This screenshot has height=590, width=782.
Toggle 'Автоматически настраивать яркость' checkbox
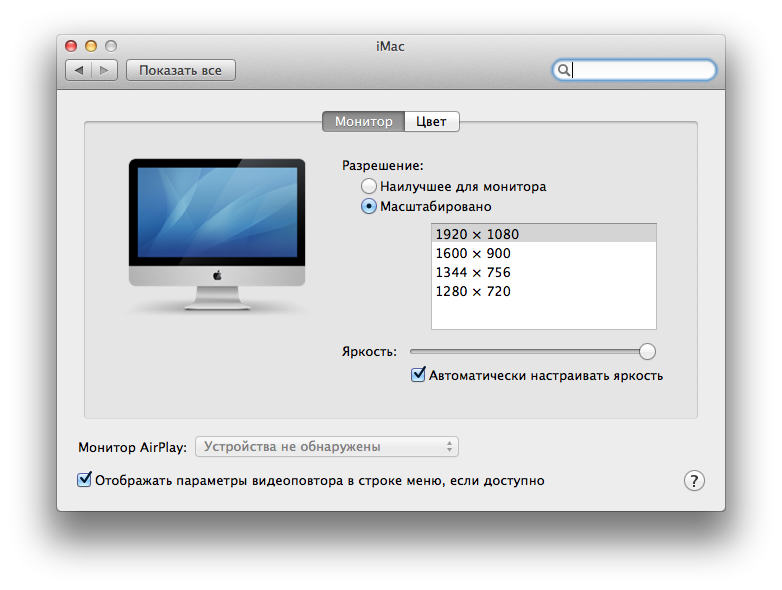click(x=418, y=375)
